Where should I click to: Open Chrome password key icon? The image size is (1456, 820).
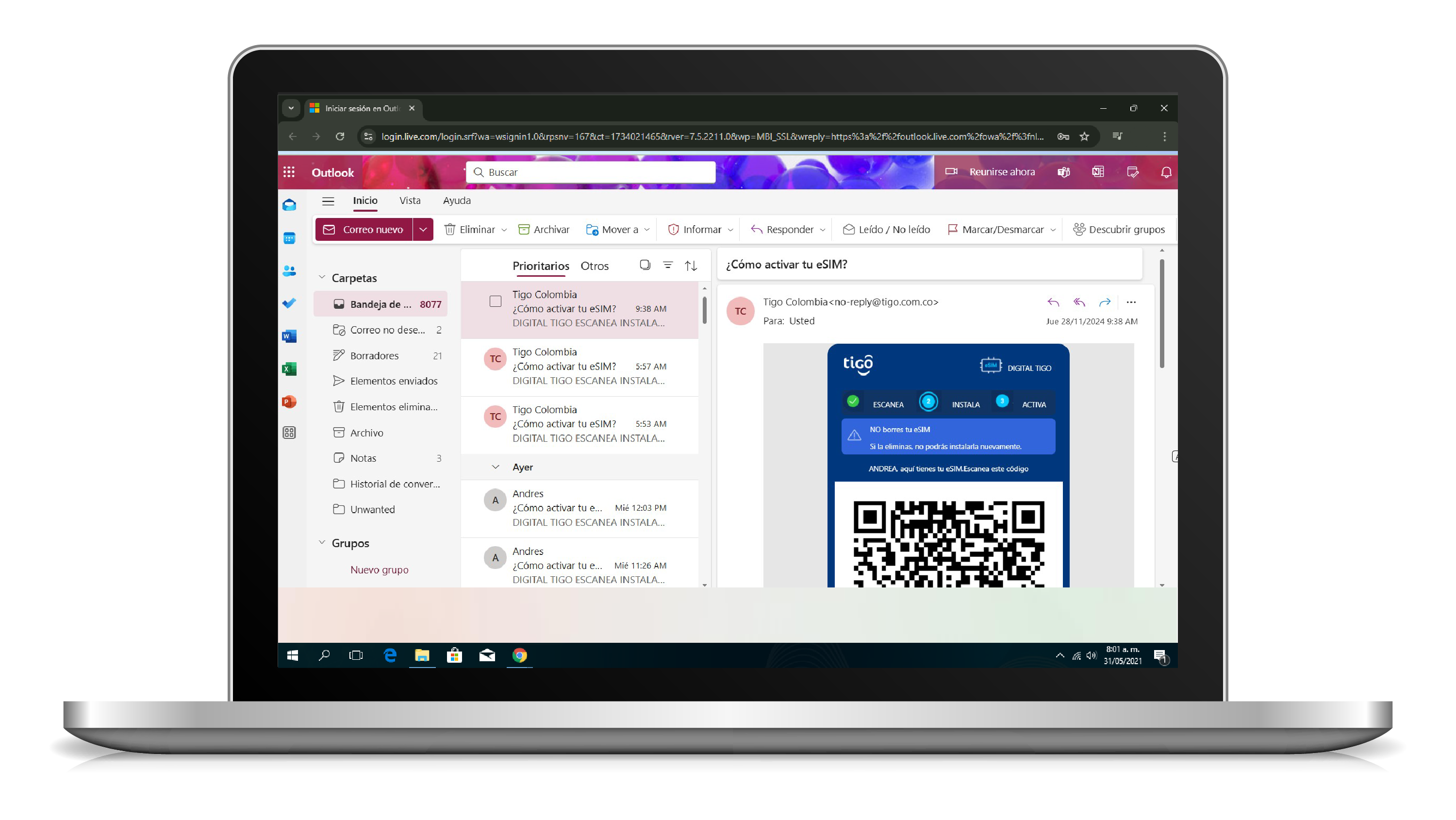point(1063,136)
